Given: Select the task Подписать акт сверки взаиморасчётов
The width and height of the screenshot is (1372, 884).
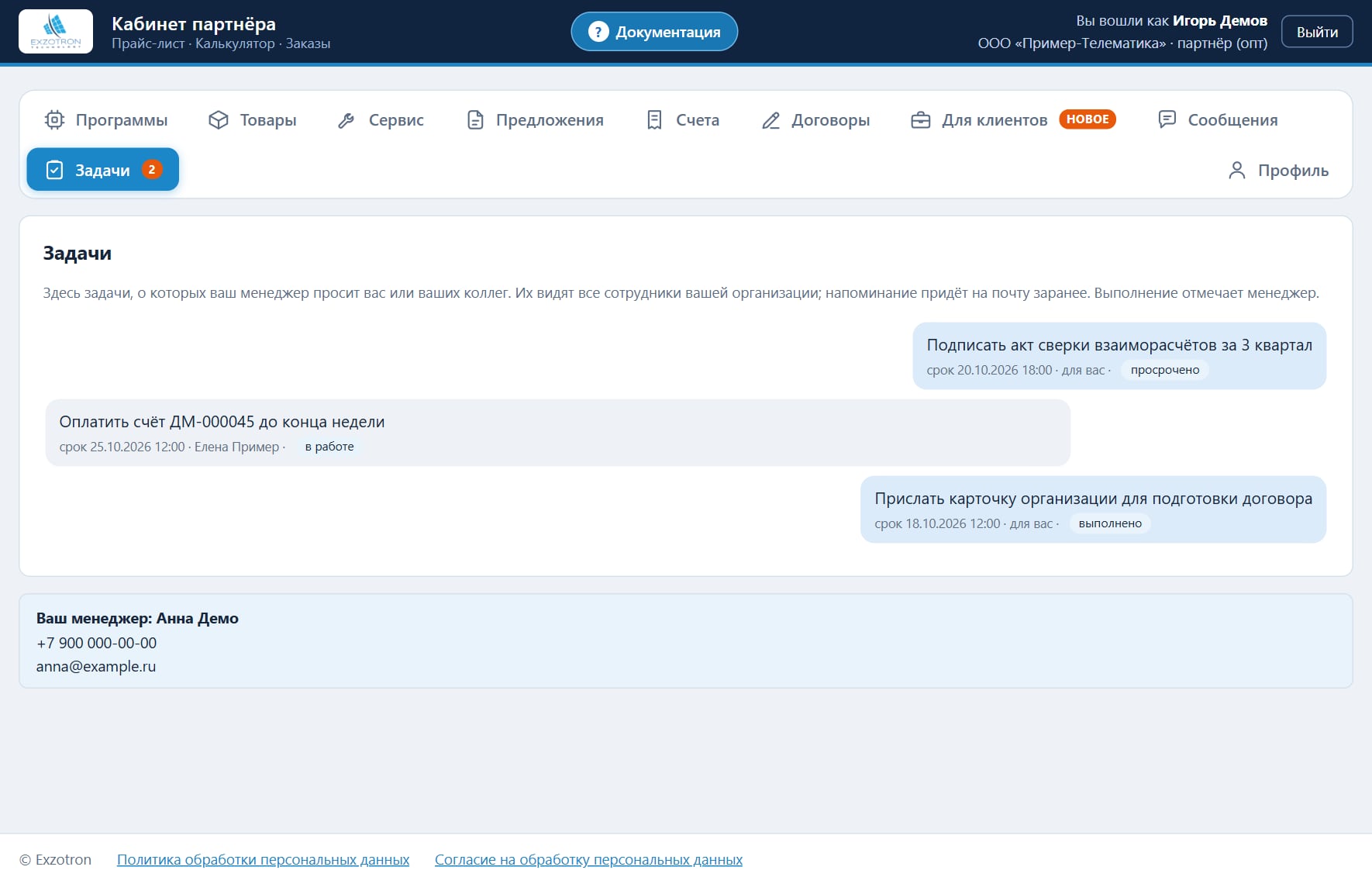Looking at the screenshot, I should point(1119,356).
